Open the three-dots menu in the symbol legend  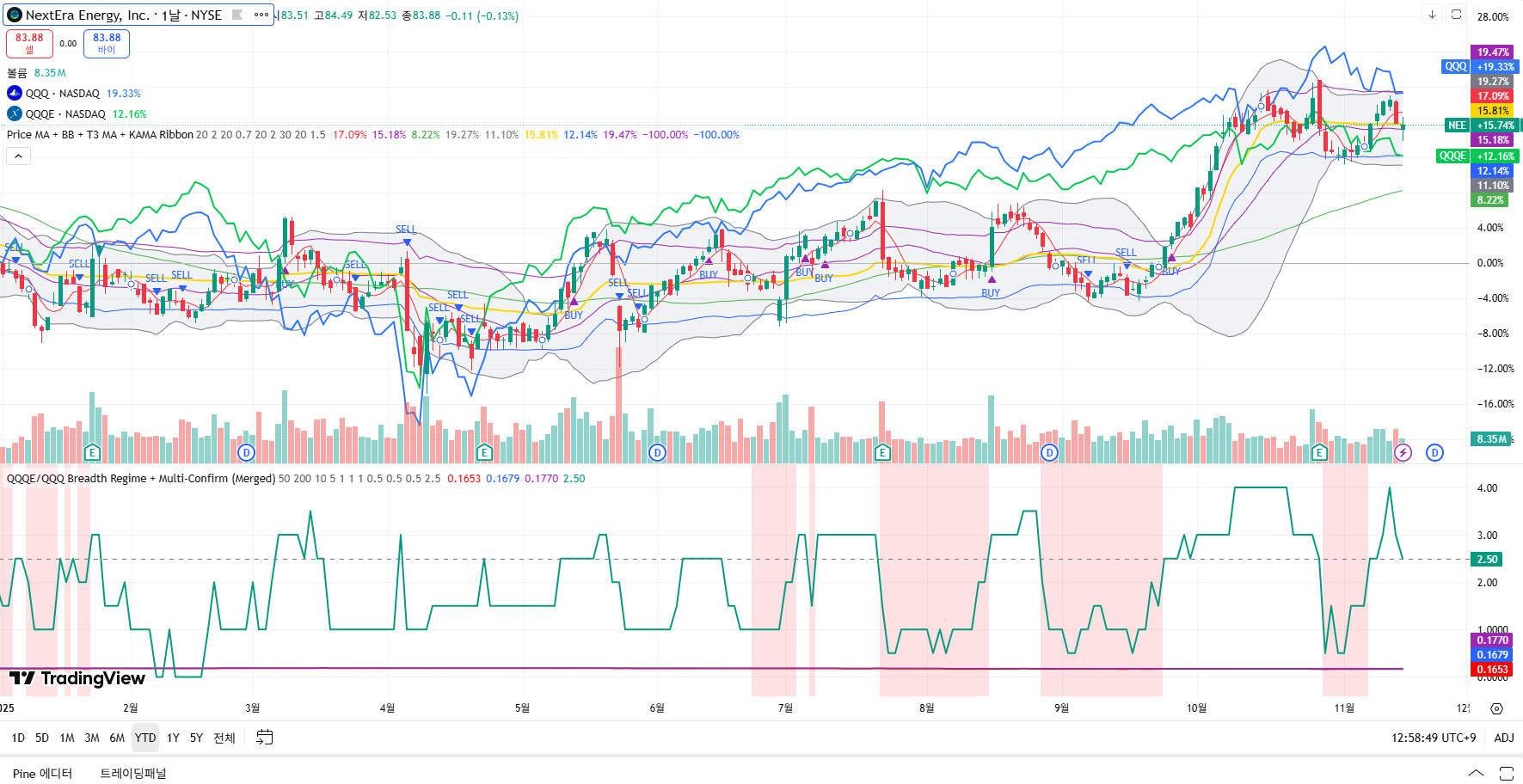[261, 15]
